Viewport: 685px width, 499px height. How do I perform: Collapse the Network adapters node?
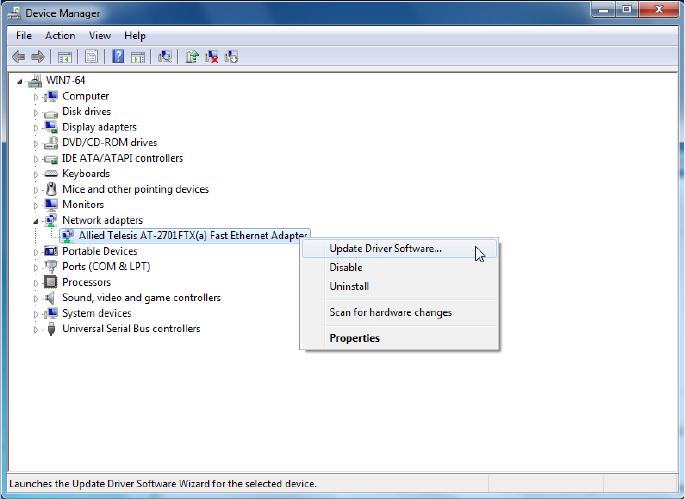(36, 221)
